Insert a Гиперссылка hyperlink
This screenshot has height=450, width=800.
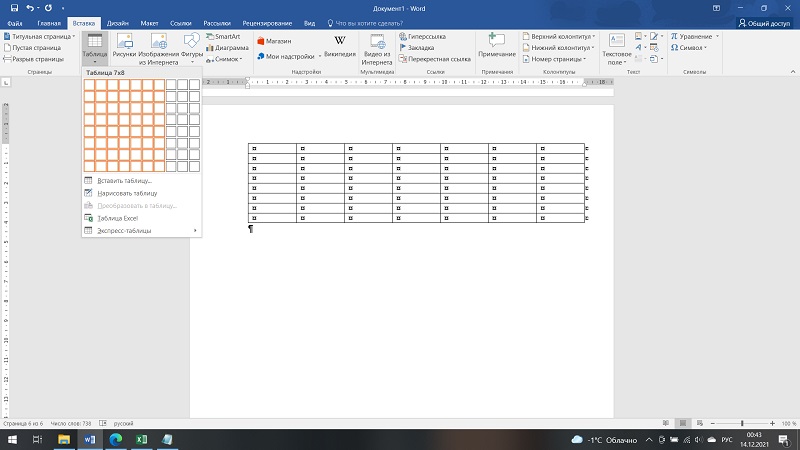point(424,36)
